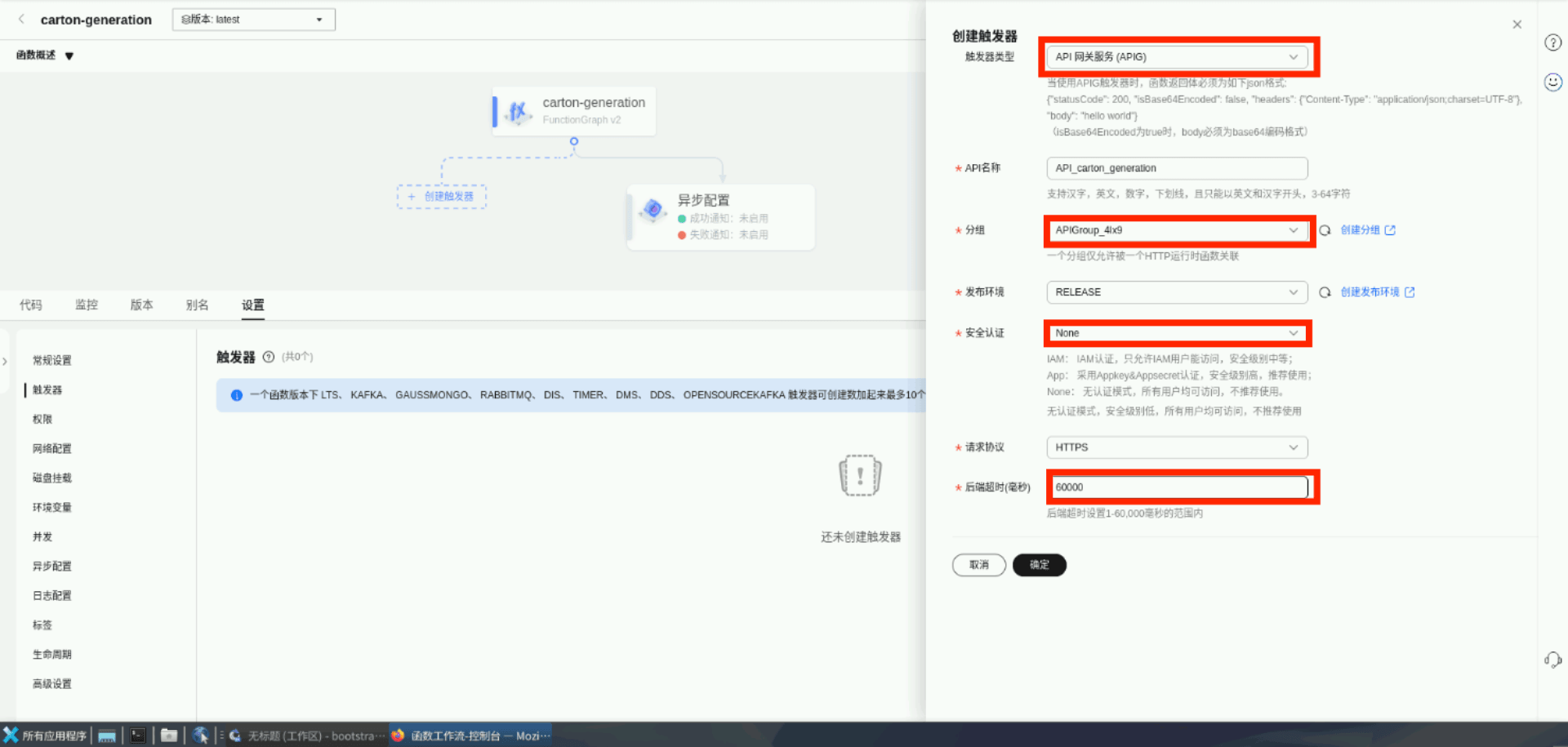Click the 确定 confirm button
The width and height of the screenshot is (1568, 747).
1039,564
